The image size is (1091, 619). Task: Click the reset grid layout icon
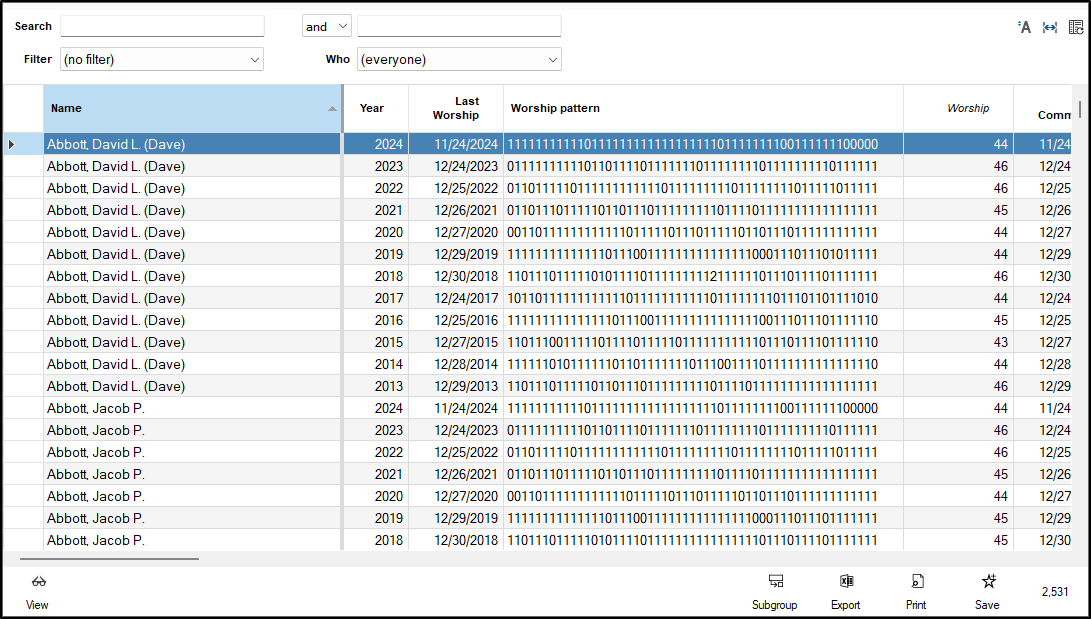[1075, 27]
